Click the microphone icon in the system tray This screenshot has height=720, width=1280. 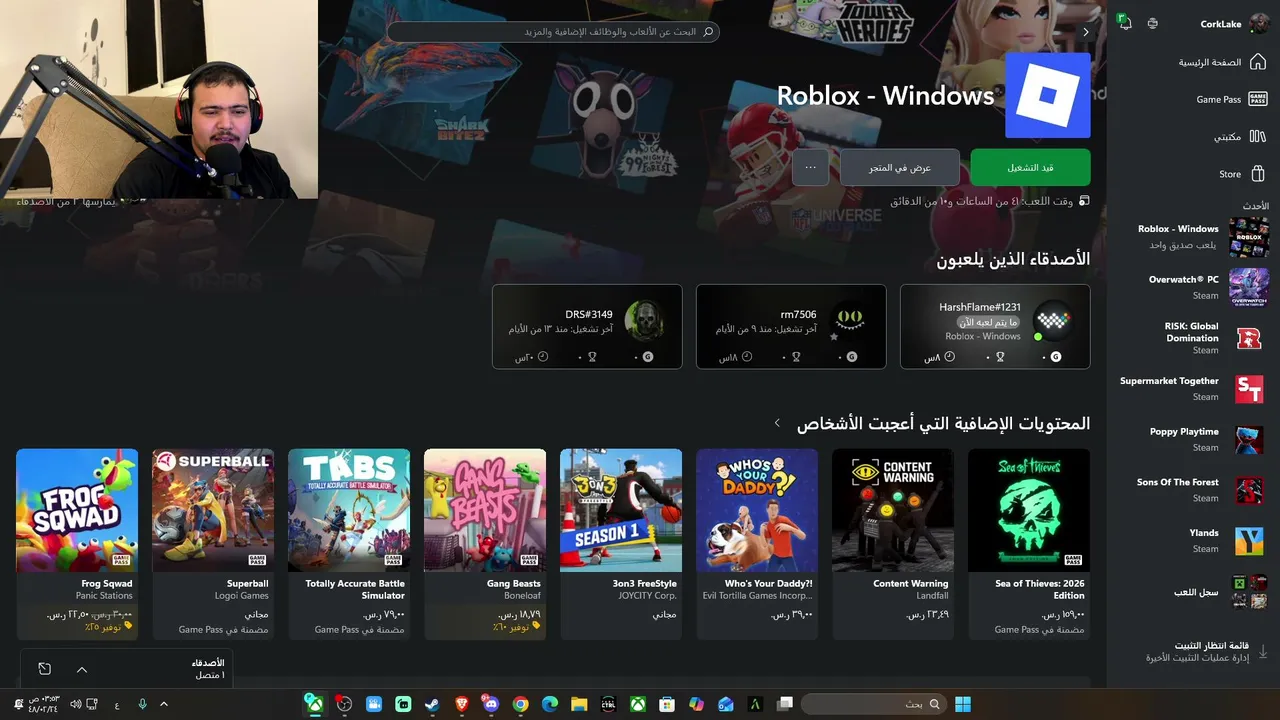(x=142, y=704)
